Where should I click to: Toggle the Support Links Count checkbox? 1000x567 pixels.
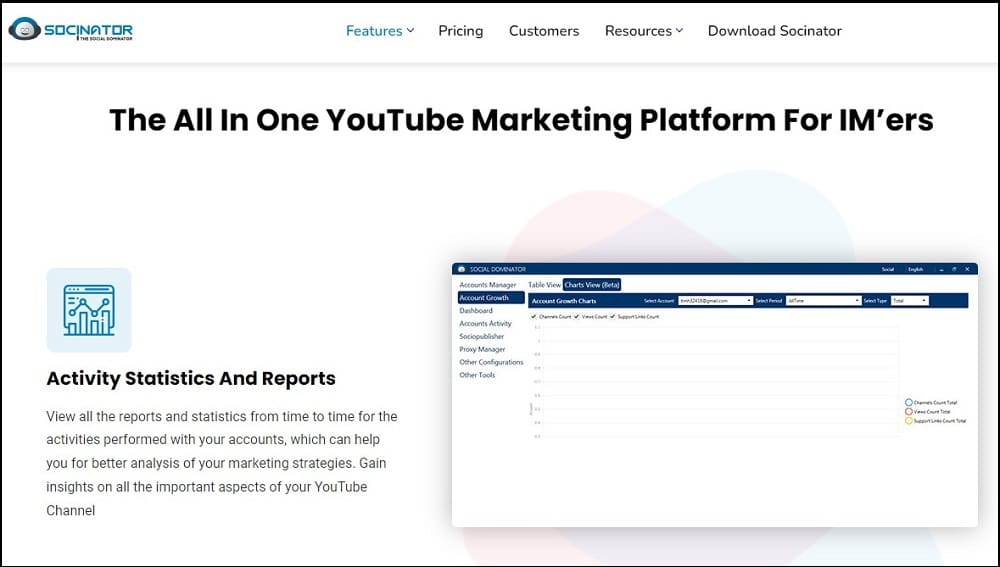pos(612,316)
